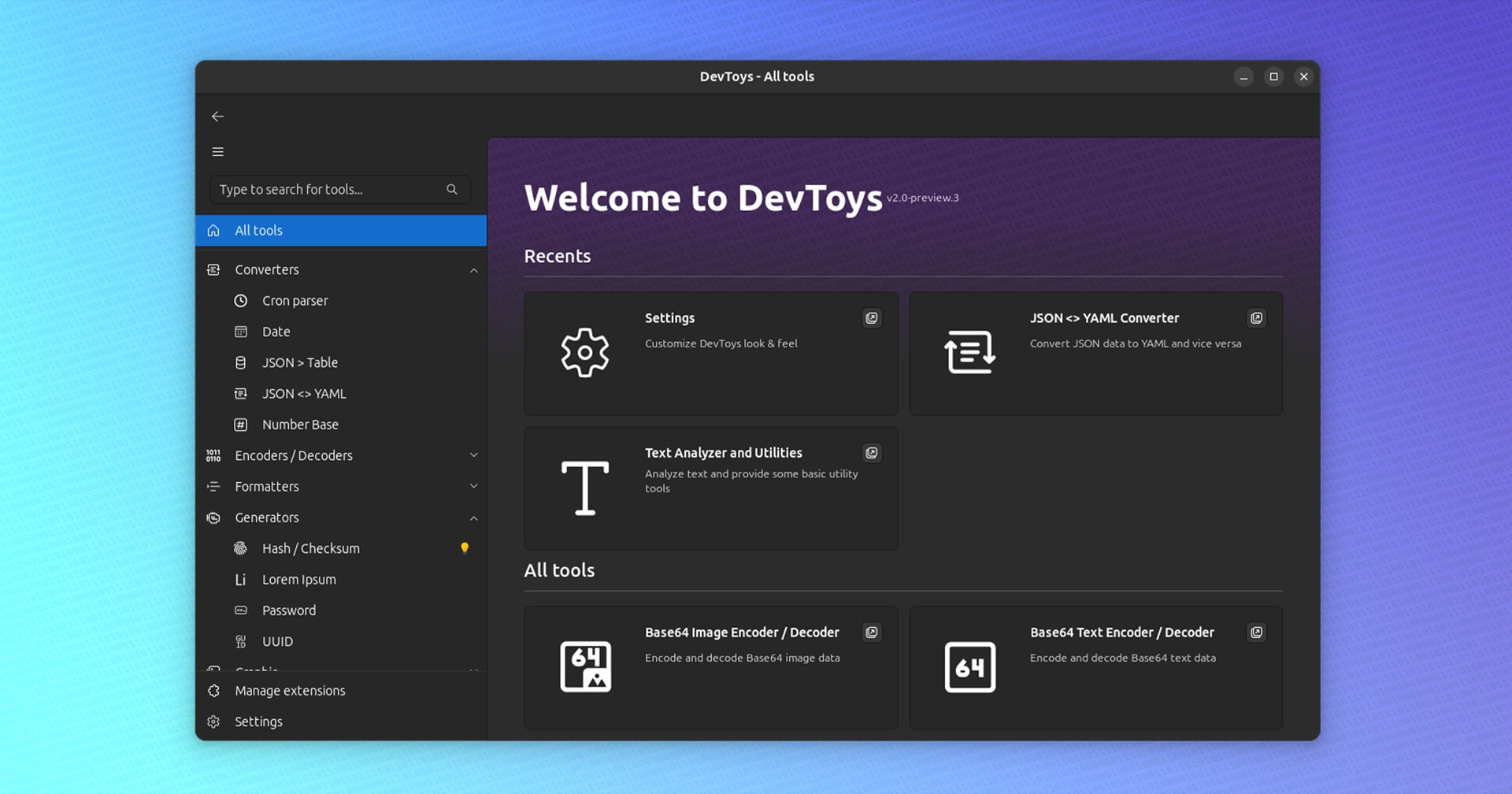Expand the Encoders / Decoders section
The width and height of the screenshot is (1512, 794).
coord(473,455)
